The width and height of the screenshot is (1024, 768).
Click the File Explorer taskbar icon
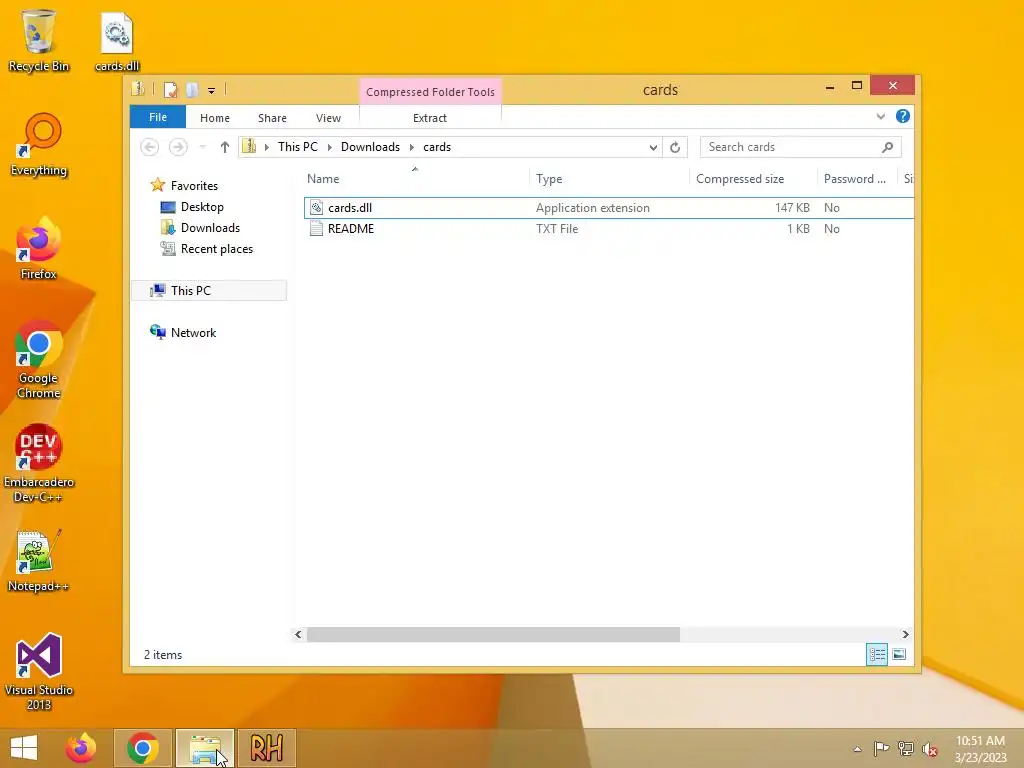pos(205,748)
